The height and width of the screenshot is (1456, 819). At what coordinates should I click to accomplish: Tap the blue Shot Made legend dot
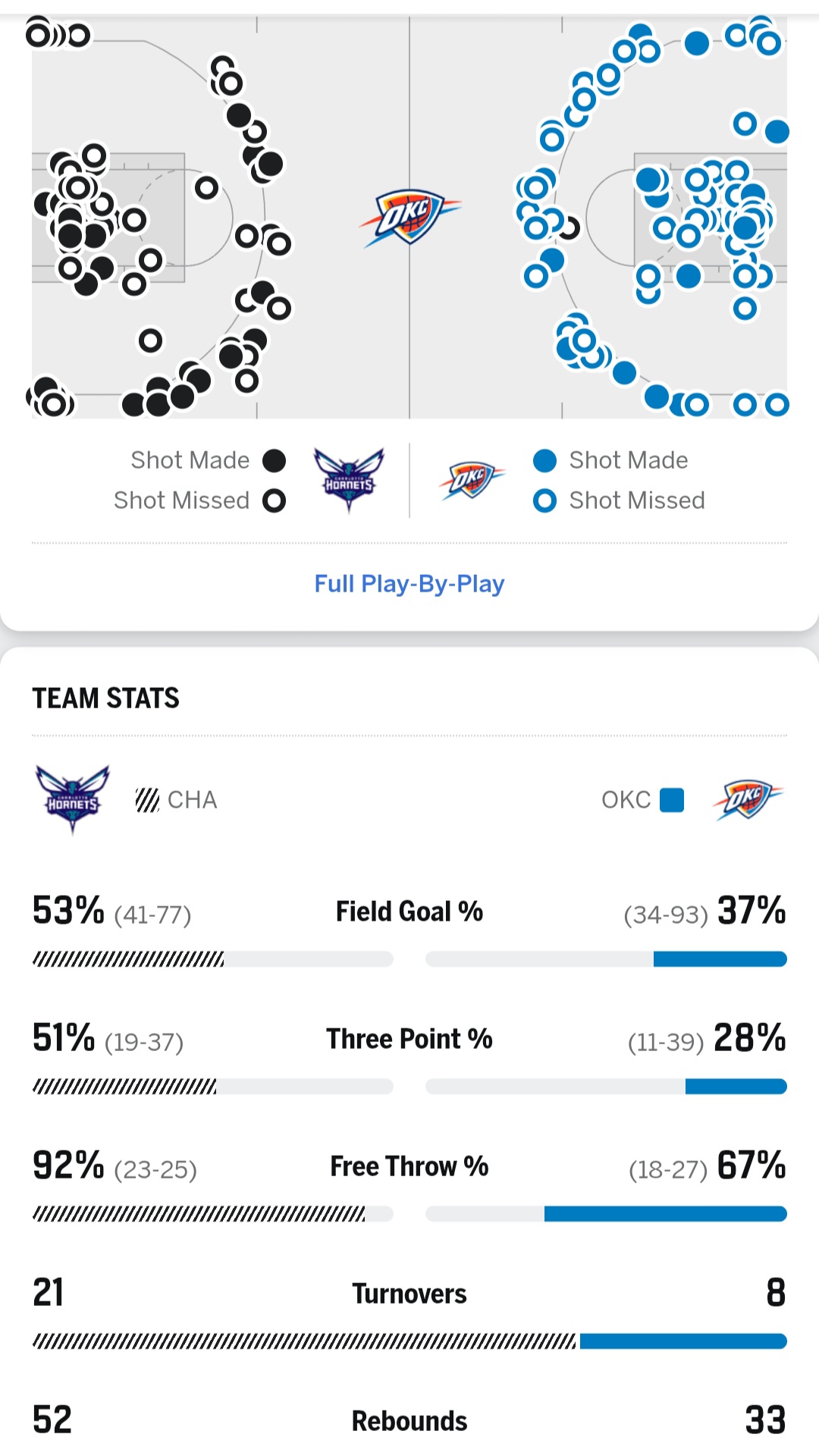(x=544, y=460)
